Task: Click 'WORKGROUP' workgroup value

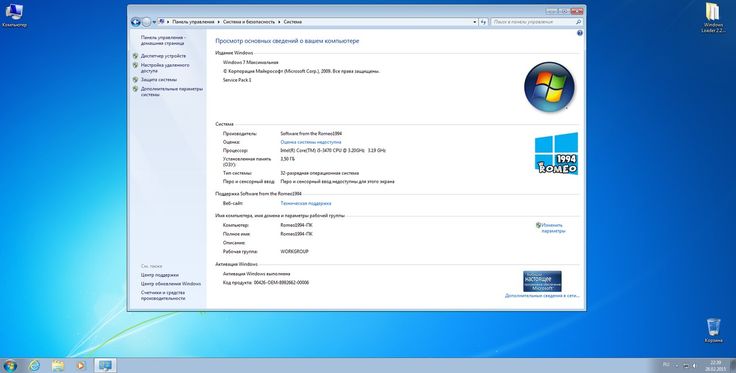Action: point(294,252)
